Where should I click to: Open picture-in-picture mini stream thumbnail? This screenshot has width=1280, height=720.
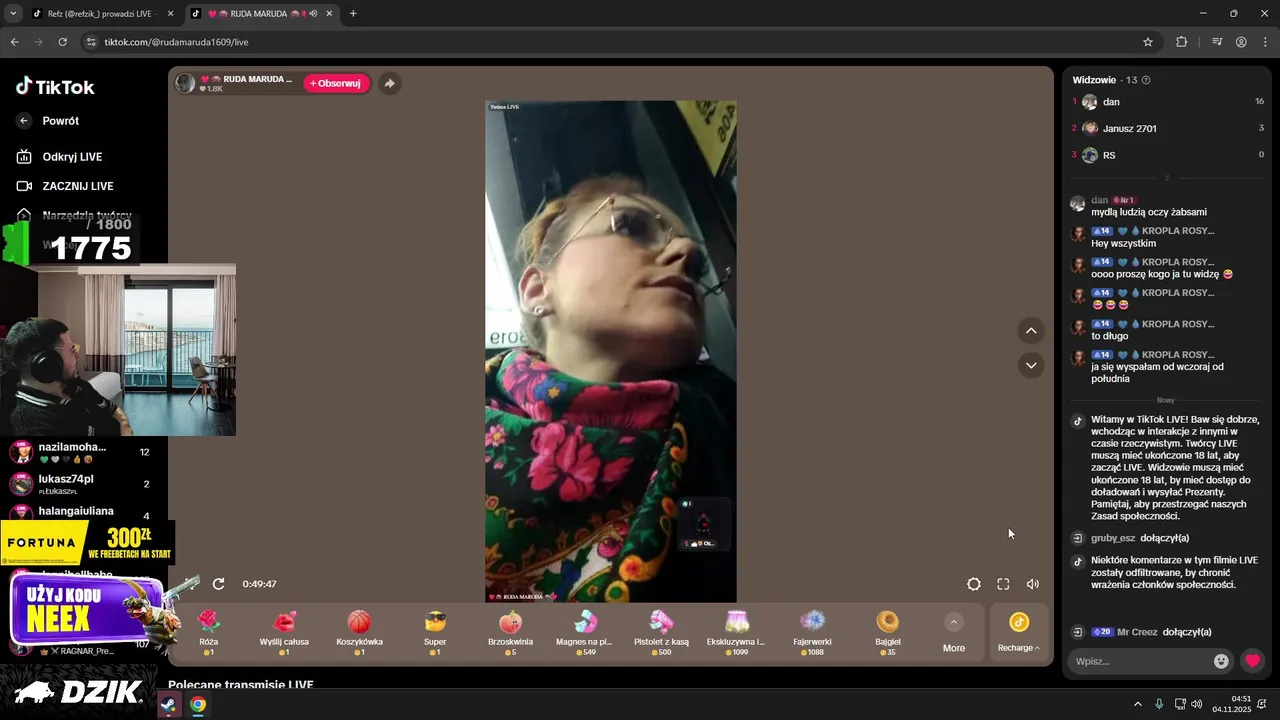point(703,524)
